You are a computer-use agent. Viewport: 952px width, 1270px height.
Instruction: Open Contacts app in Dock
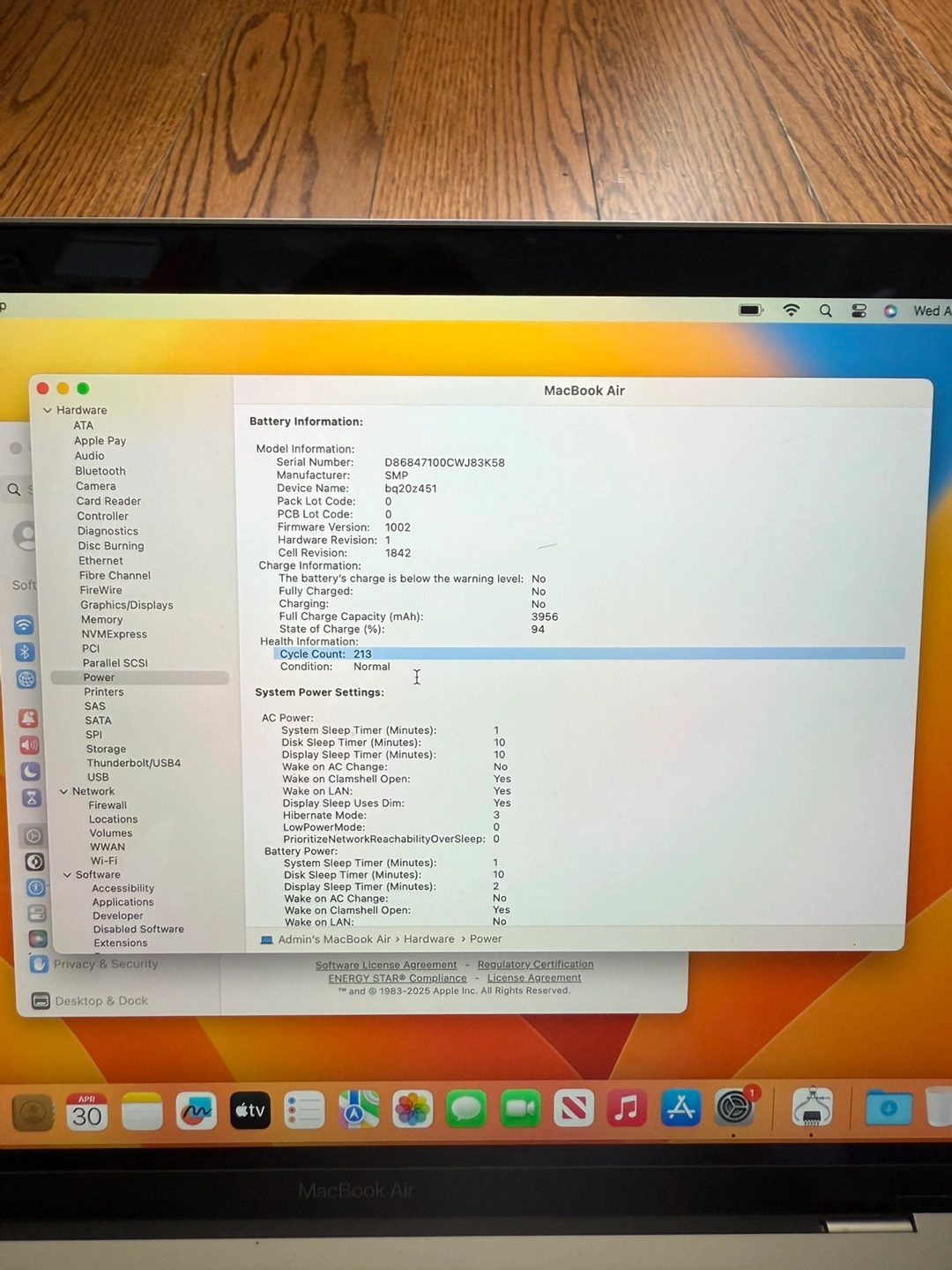point(33,1112)
